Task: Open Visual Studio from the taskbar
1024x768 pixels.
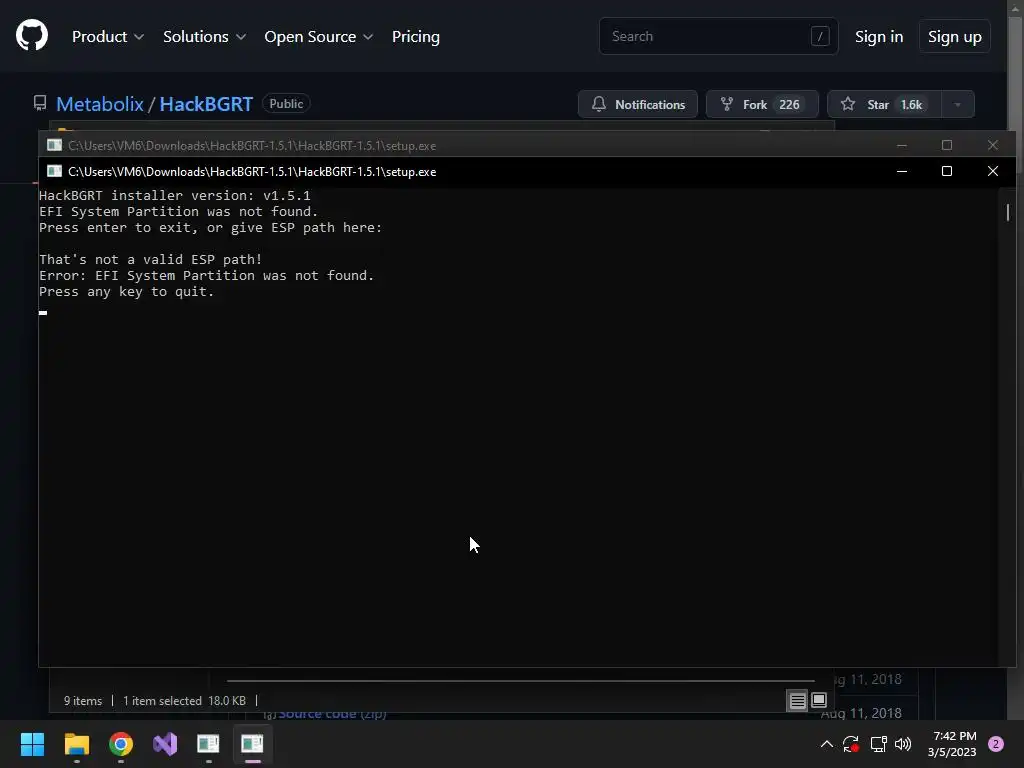Action: click(x=165, y=744)
